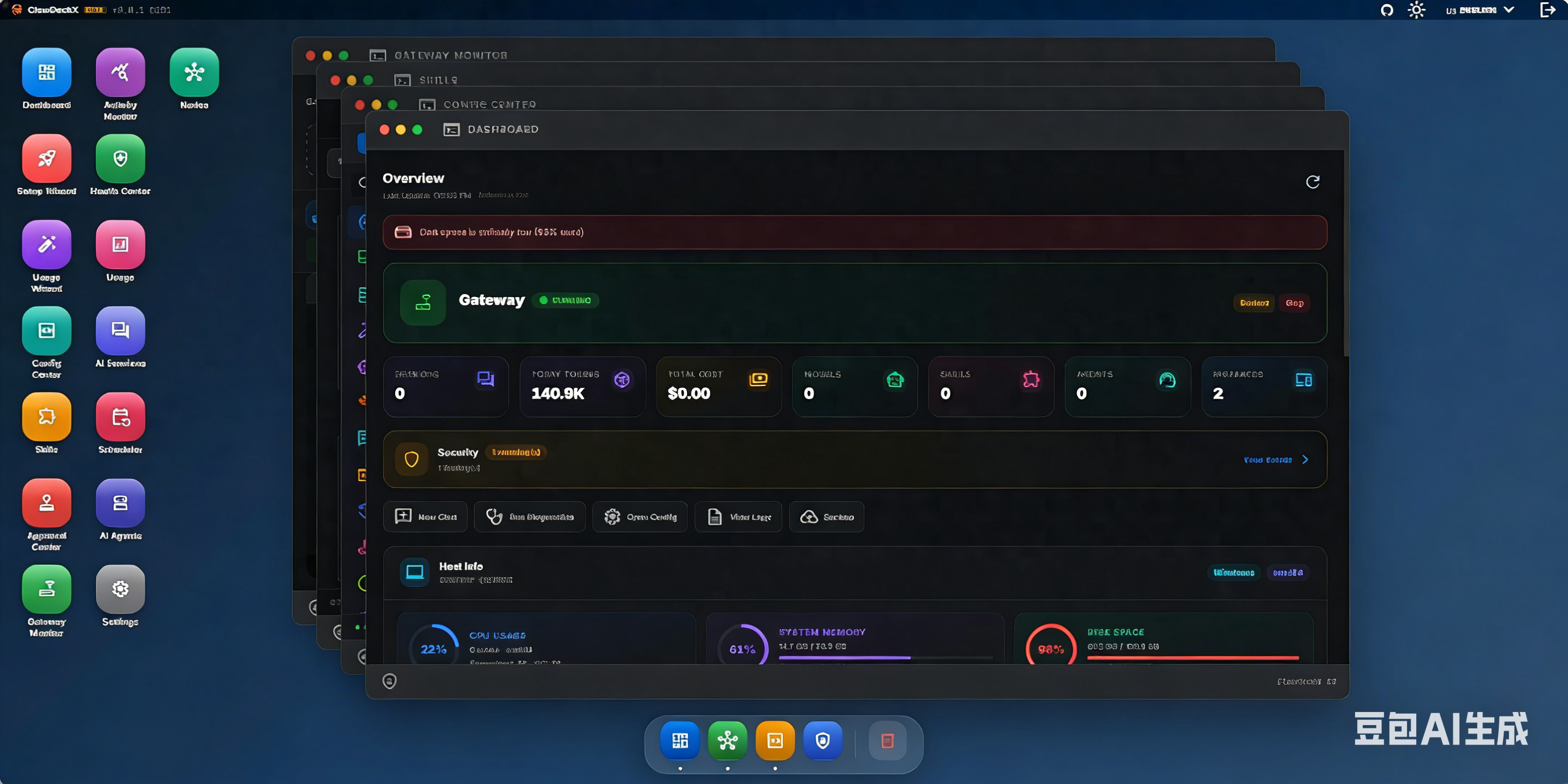1568x784 pixels.
Task: Click the Open Config button
Action: (640, 517)
